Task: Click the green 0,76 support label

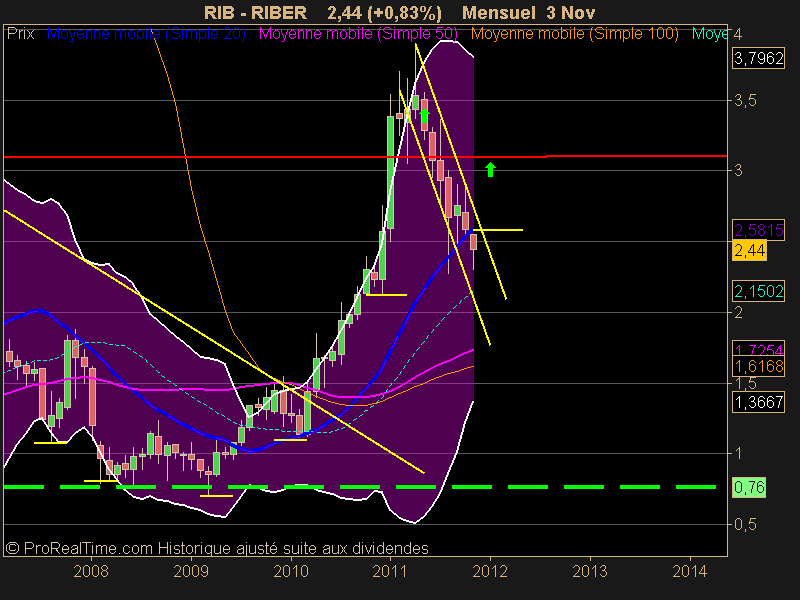Action: pos(749,487)
